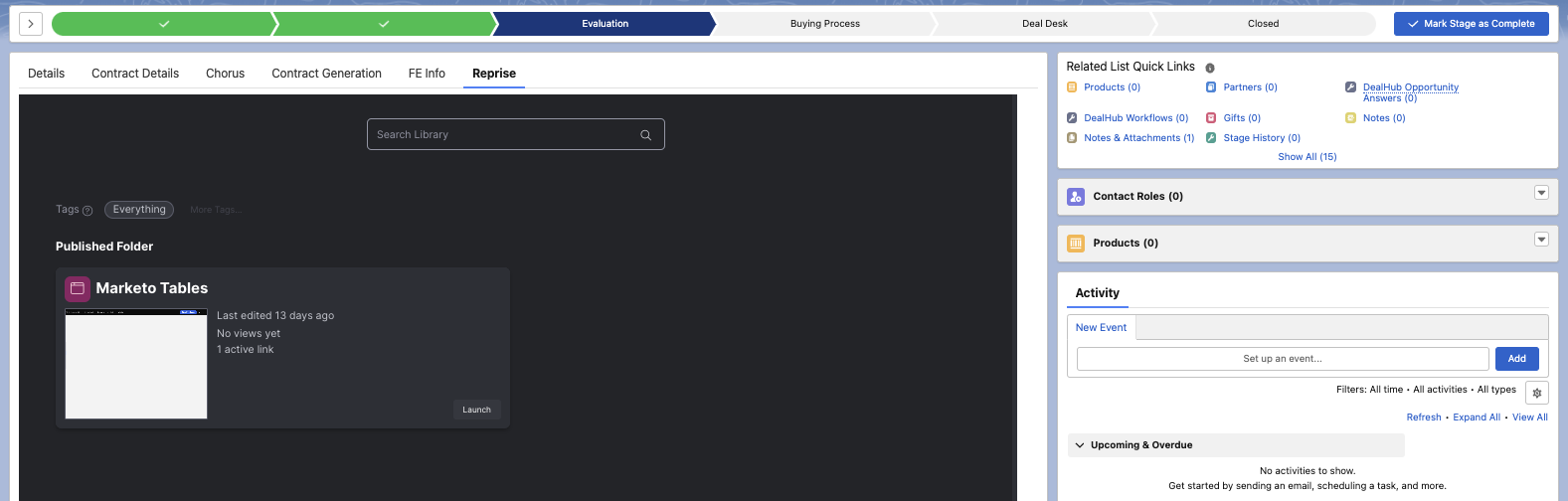Image resolution: width=1568 pixels, height=501 pixels.
Task: Collapse the Upcoming & Overdue section
Action: (x=1080, y=445)
